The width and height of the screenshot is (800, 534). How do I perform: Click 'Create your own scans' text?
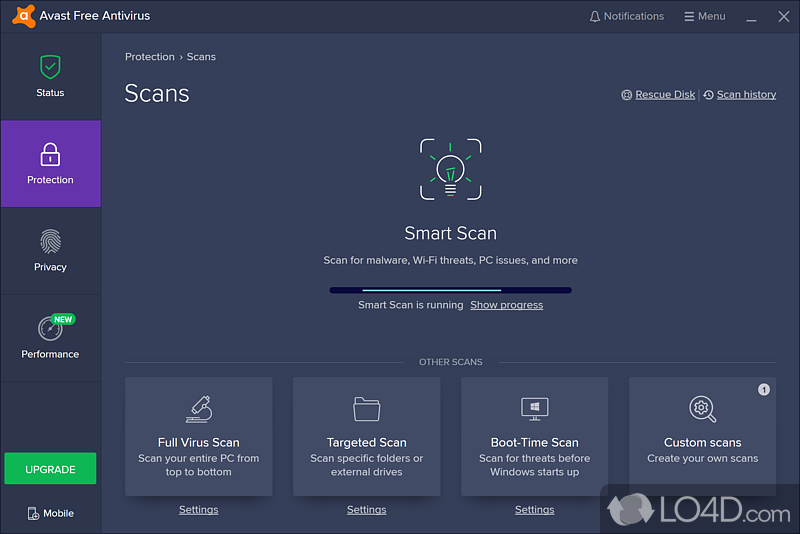[703, 459]
